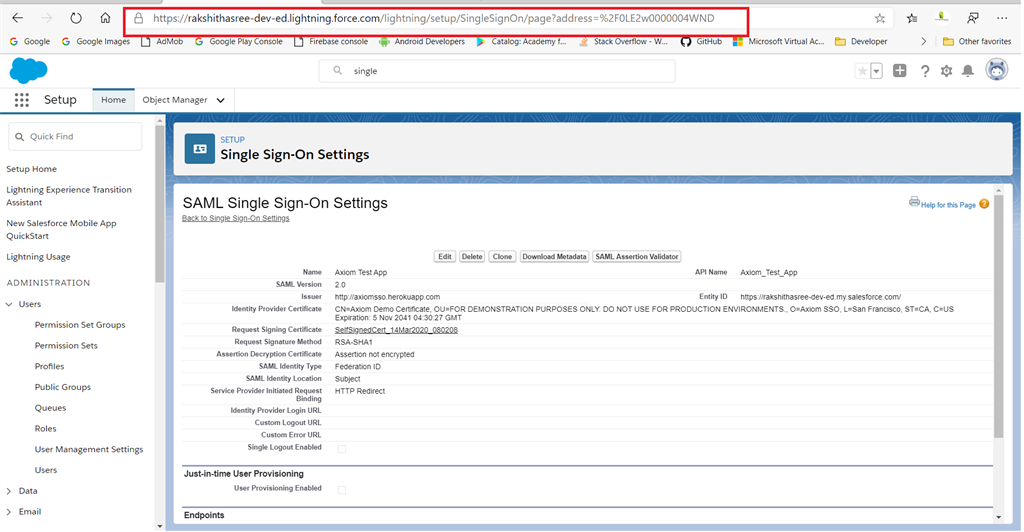
Task: Open the setup gear icon
Action: 946,71
